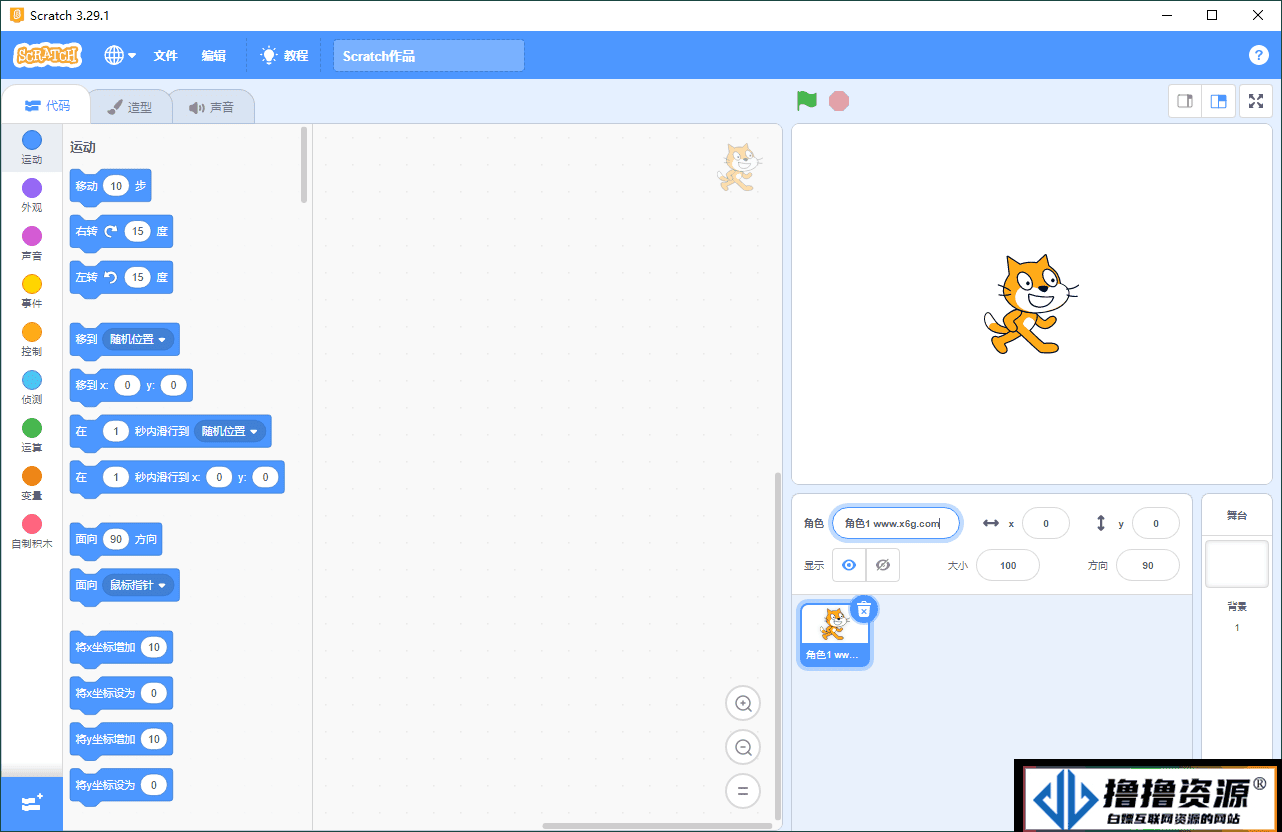The width and height of the screenshot is (1282, 832).
Task: Click the 10 value in 移动 block
Action: [x=116, y=186]
